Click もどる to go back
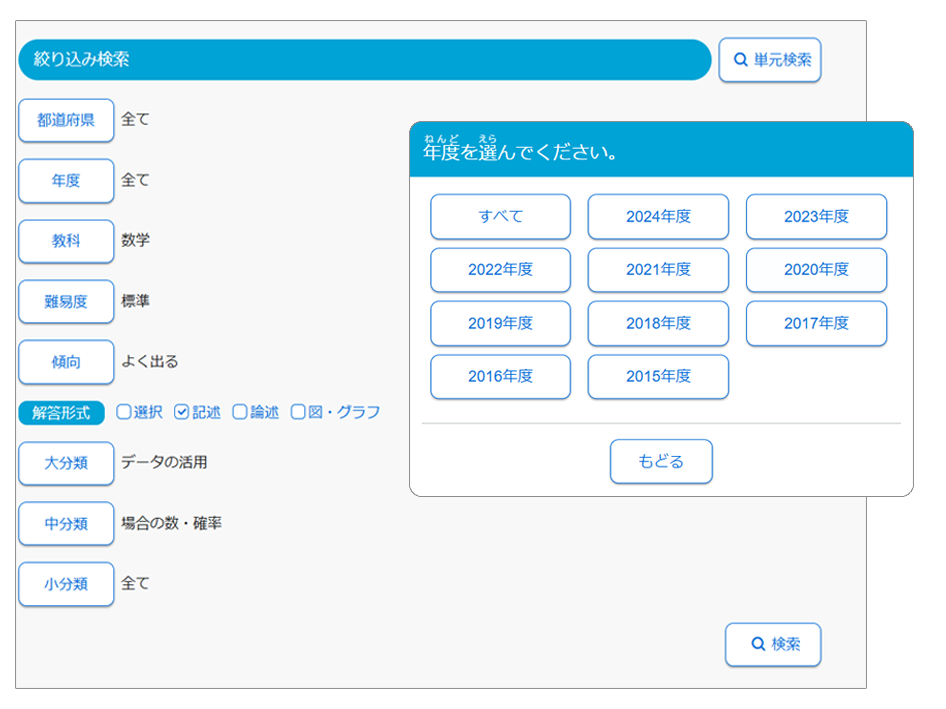Screen dimensions: 946x709 pos(661,462)
